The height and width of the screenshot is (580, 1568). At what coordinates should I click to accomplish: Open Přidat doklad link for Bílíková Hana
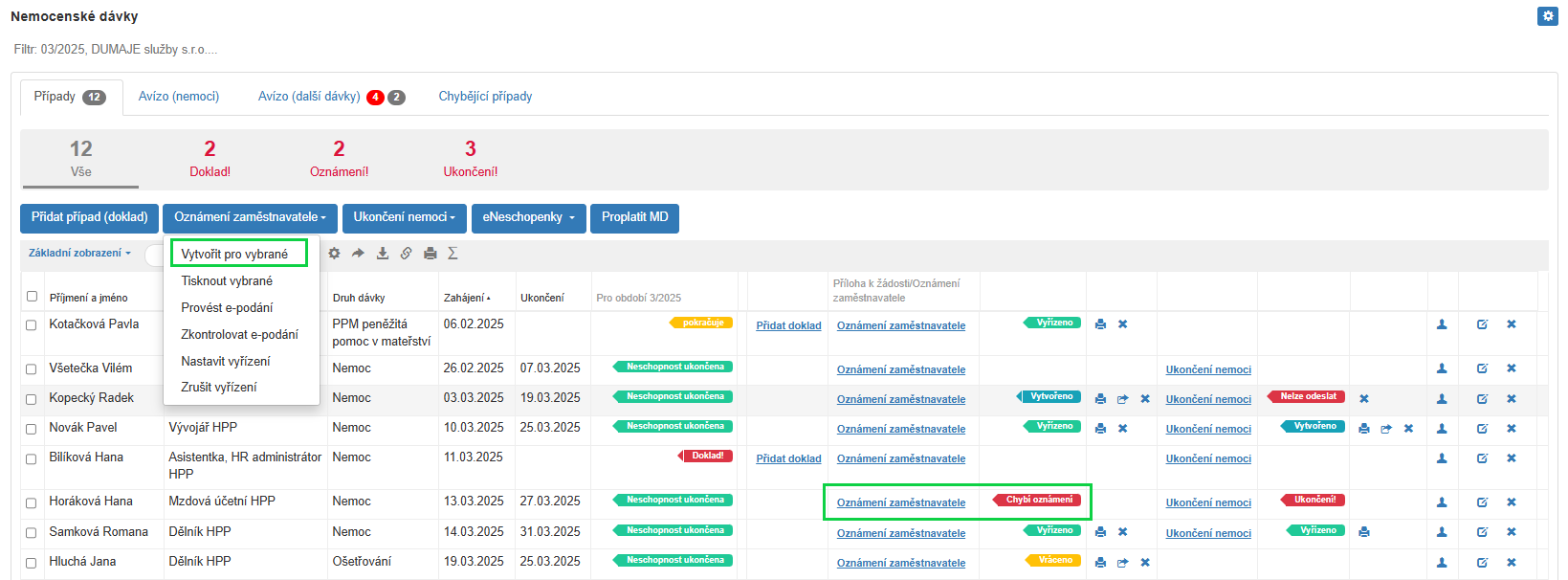(788, 458)
